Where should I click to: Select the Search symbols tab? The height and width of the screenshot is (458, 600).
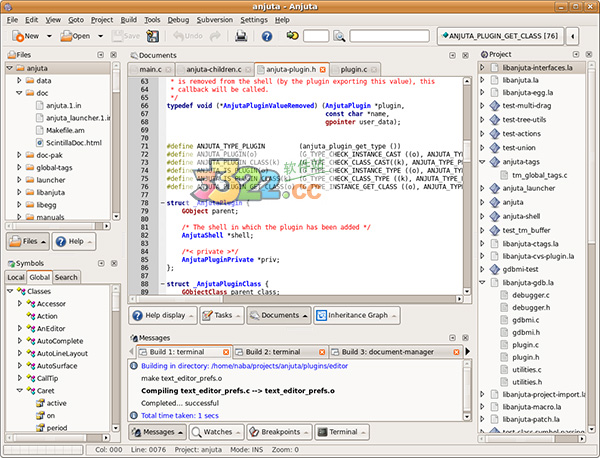[66, 277]
